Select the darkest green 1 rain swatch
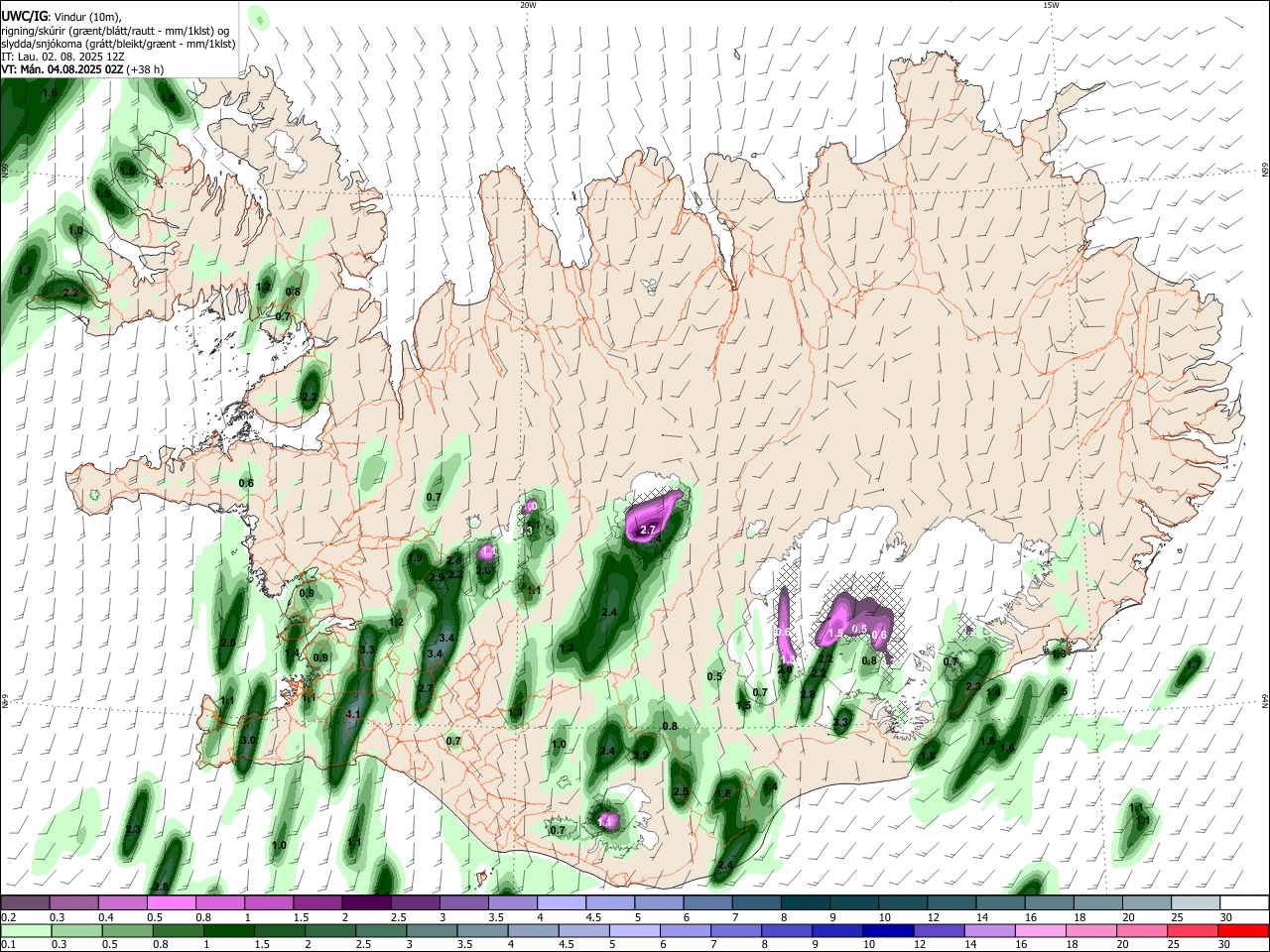 click(x=228, y=930)
